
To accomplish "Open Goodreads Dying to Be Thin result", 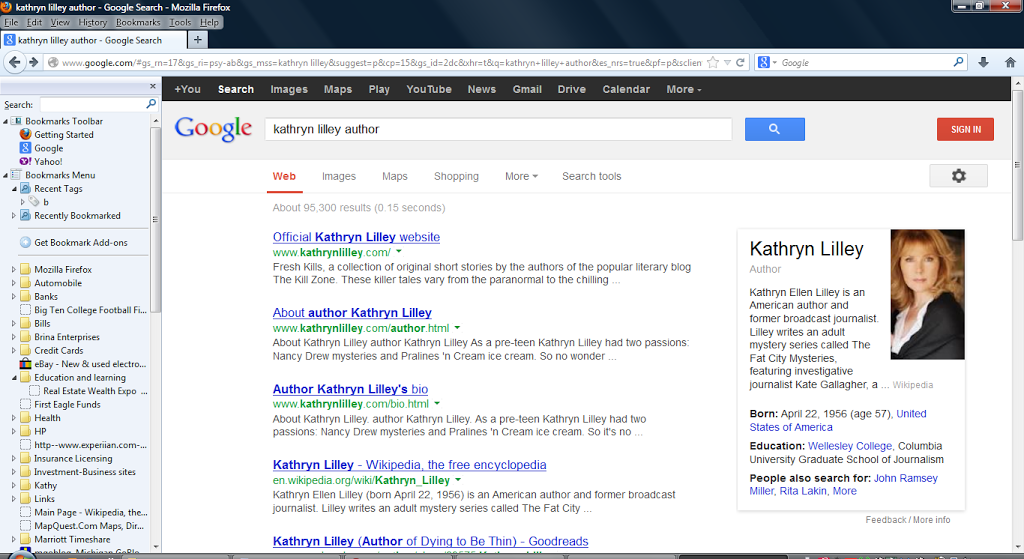I will 430,541.
